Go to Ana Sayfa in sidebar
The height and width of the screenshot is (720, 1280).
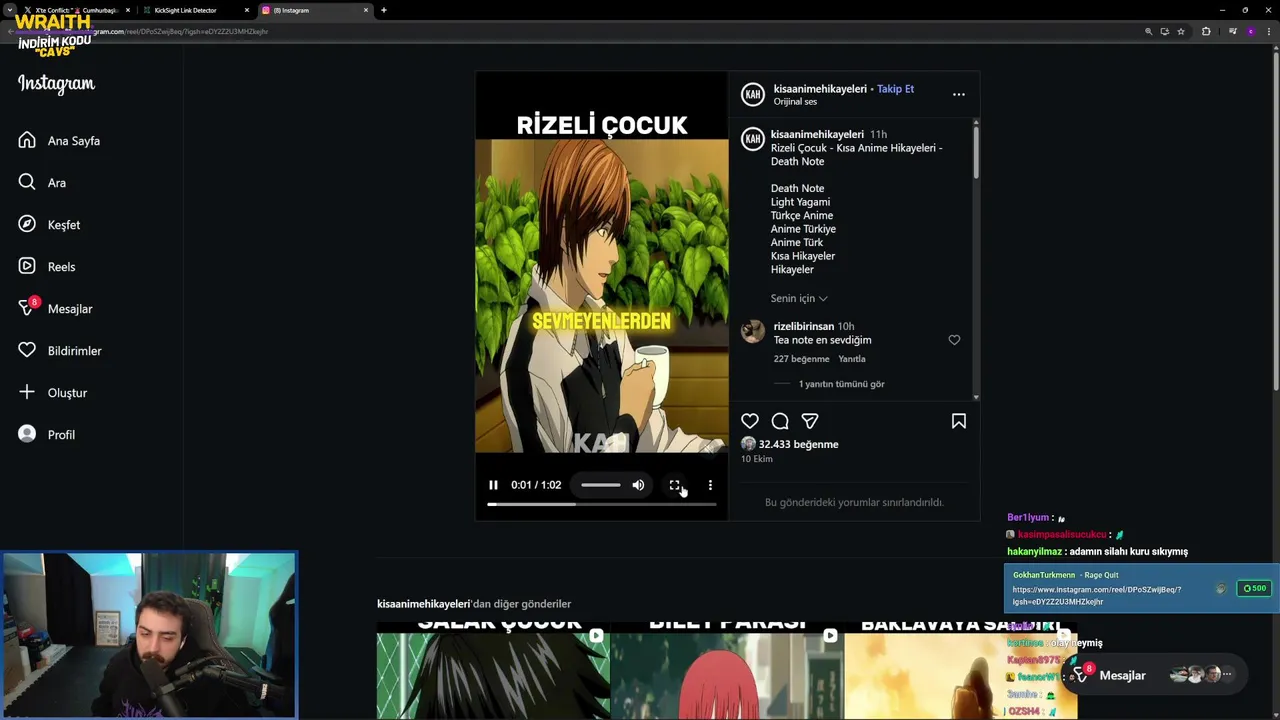click(x=60, y=141)
